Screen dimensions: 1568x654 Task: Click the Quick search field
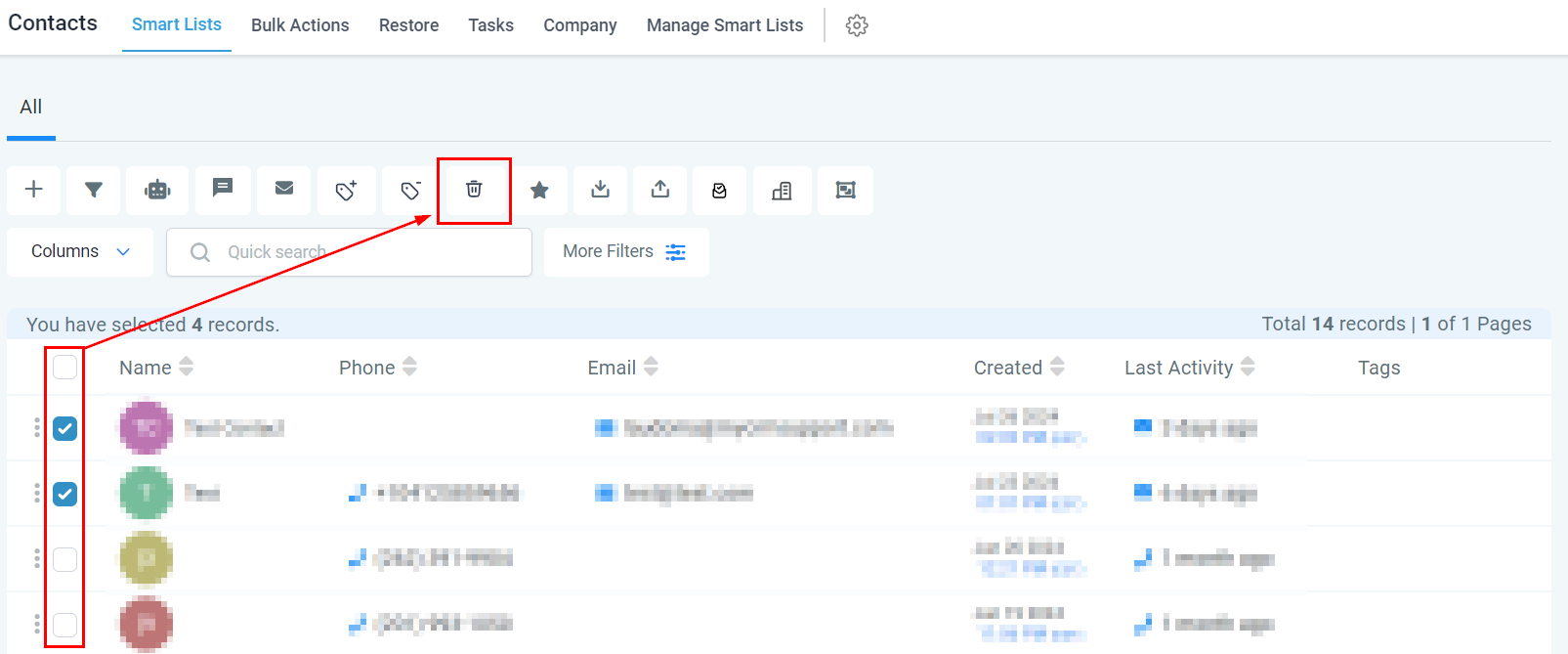361,252
